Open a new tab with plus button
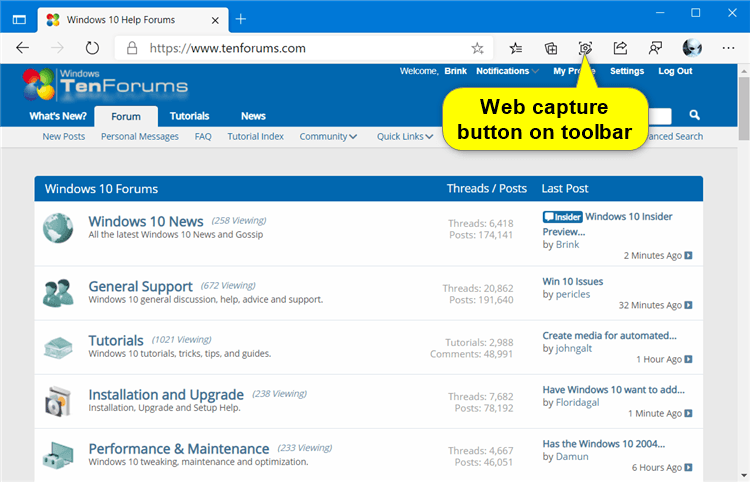750x482 pixels. pyautogui.click(x=241, y=19)
